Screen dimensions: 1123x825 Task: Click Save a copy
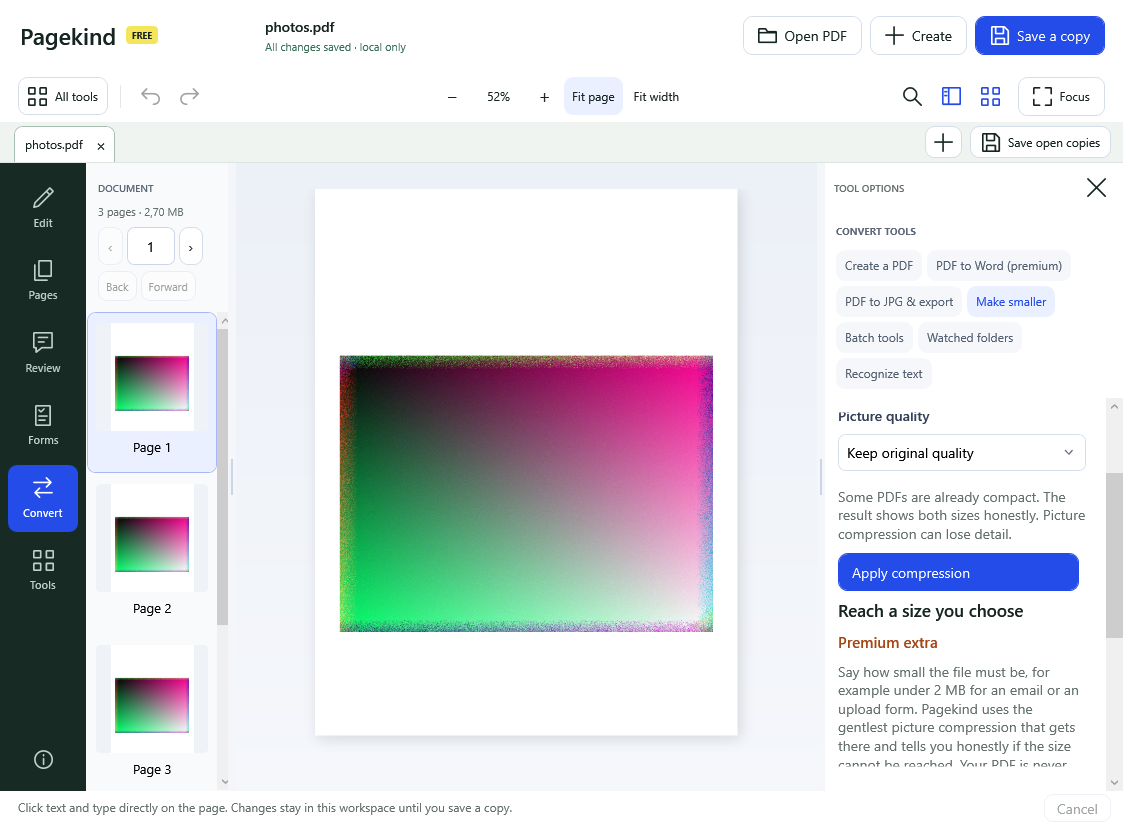1040,36
